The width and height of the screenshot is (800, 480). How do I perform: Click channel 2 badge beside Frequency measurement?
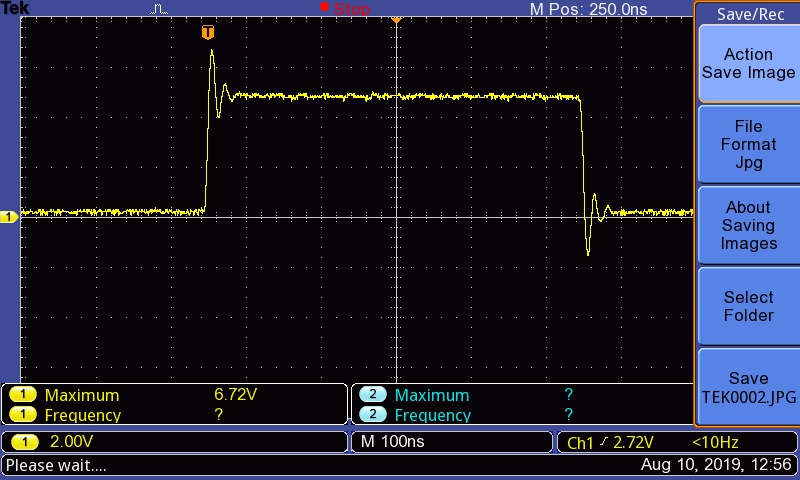coord(372,415)
